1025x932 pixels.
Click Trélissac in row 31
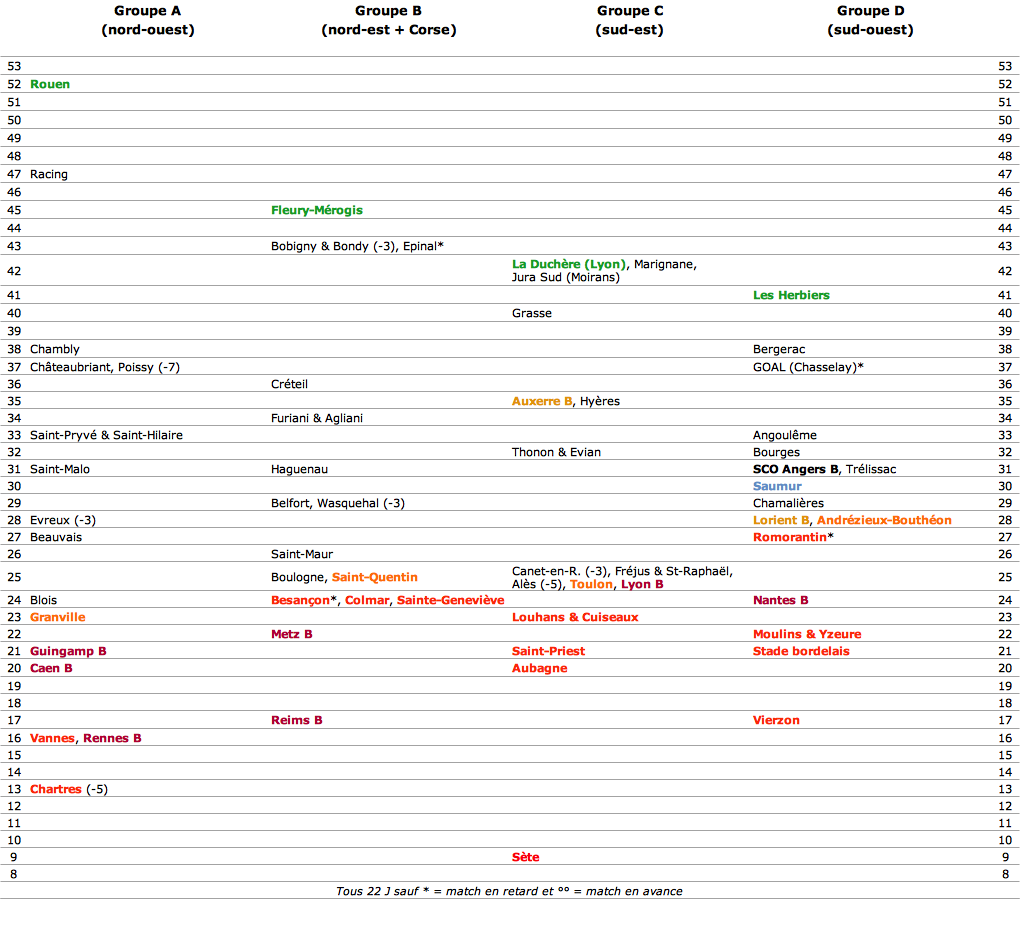point(871,469)
